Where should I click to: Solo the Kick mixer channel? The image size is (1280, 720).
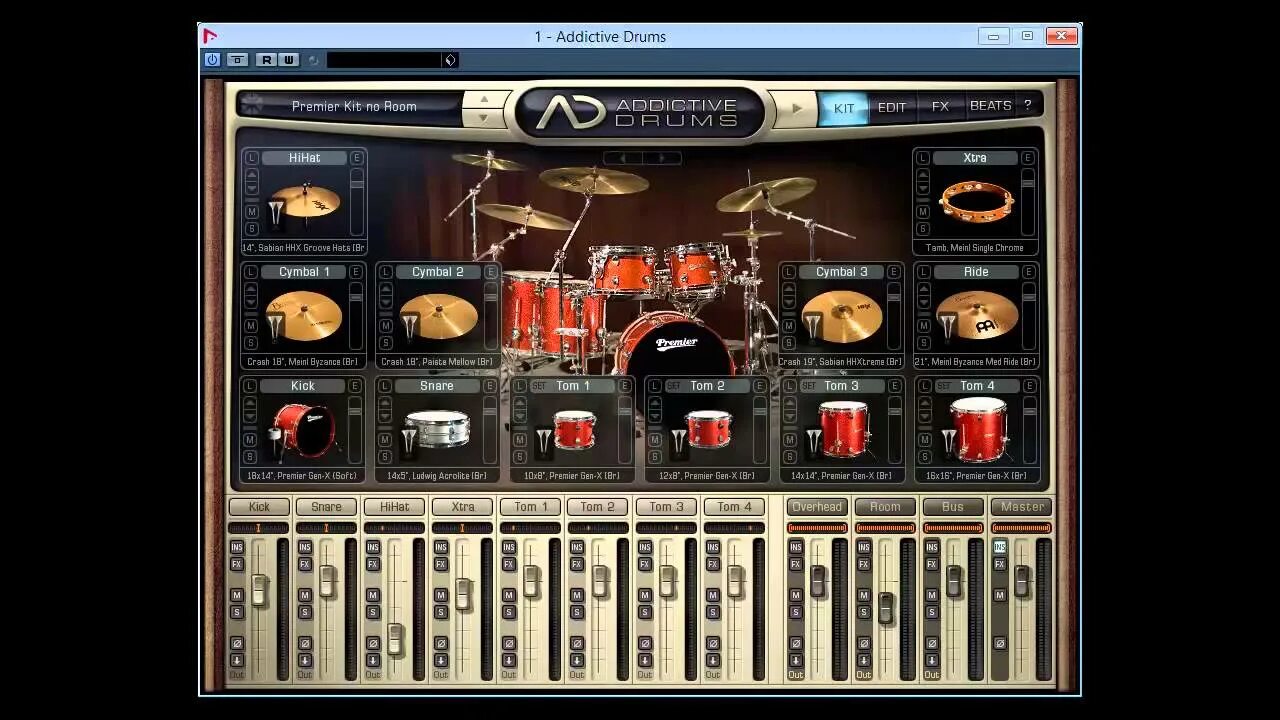point(237,612)
